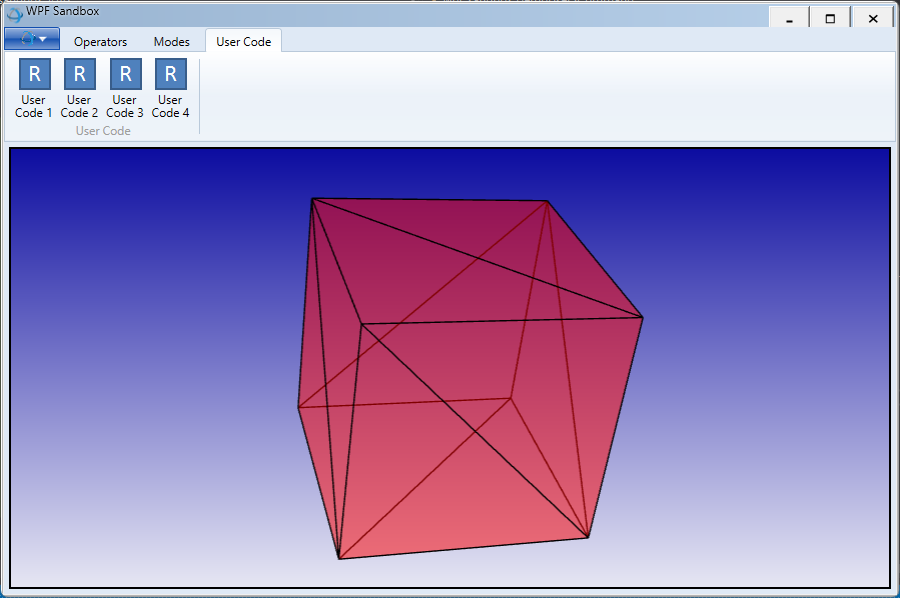
Task: Execute User Code 3 from the ribbon
Action: pyautogui.click(x=125, y=75)
